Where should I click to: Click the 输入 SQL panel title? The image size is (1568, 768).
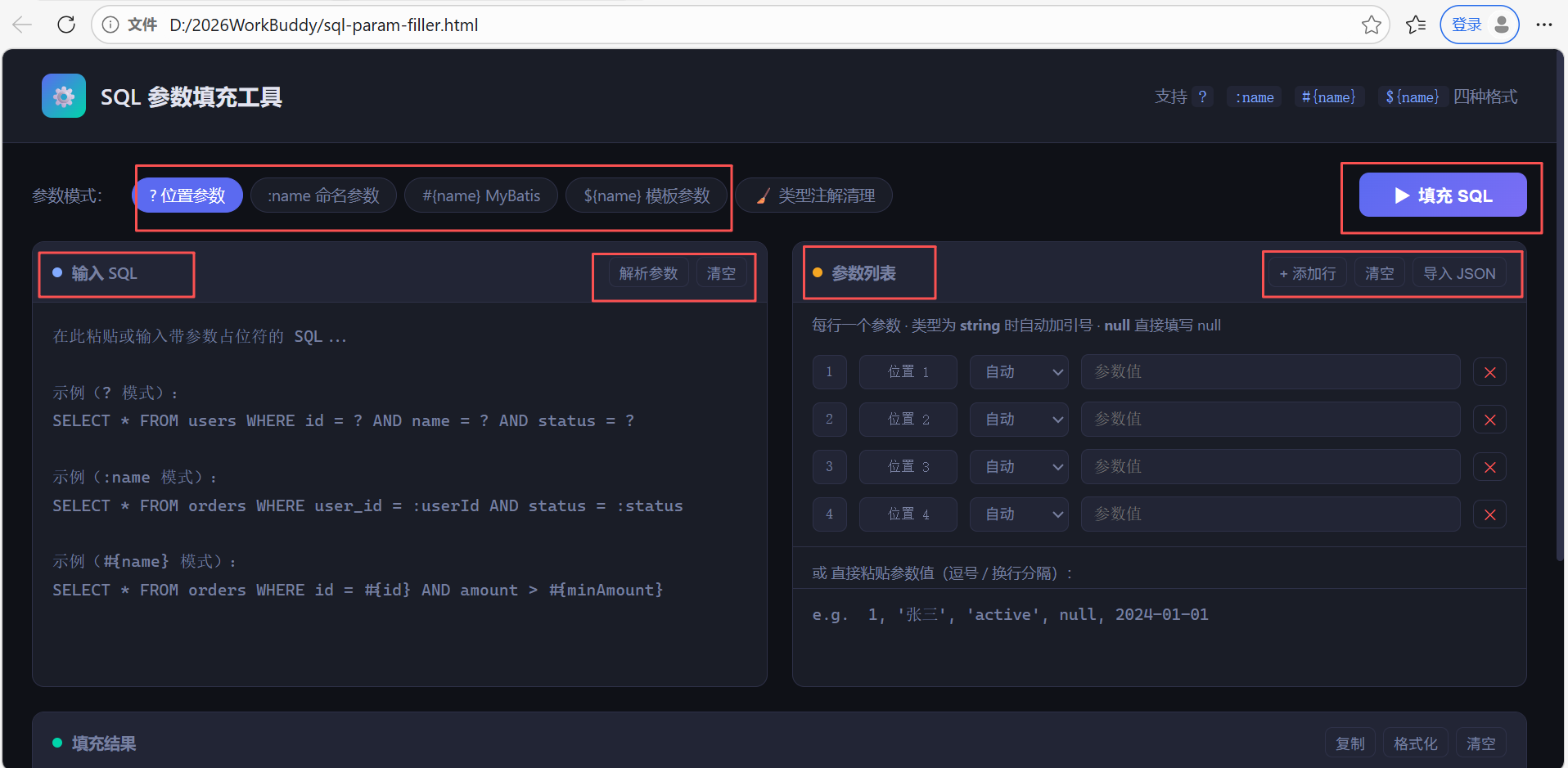[104, 273]
